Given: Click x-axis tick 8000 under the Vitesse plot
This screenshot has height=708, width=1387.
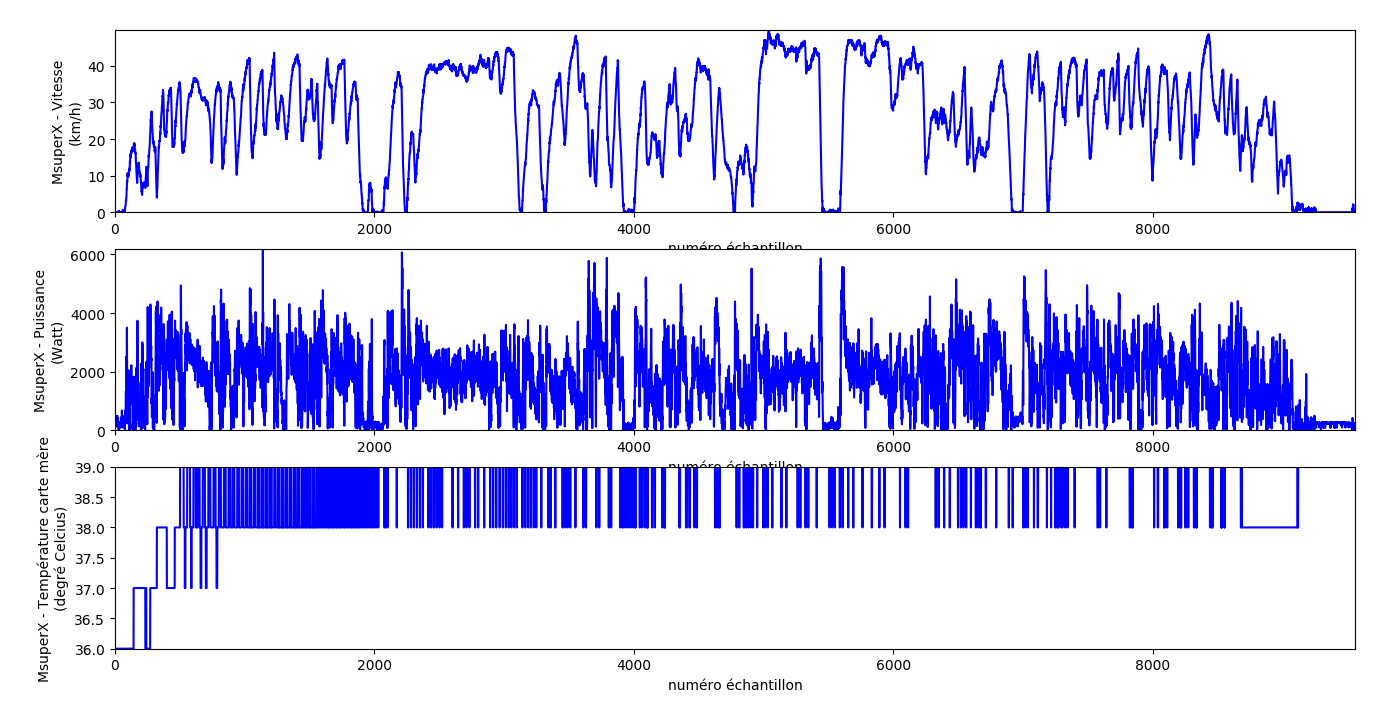Looking at the screenshot, I should coord(1153,229).
